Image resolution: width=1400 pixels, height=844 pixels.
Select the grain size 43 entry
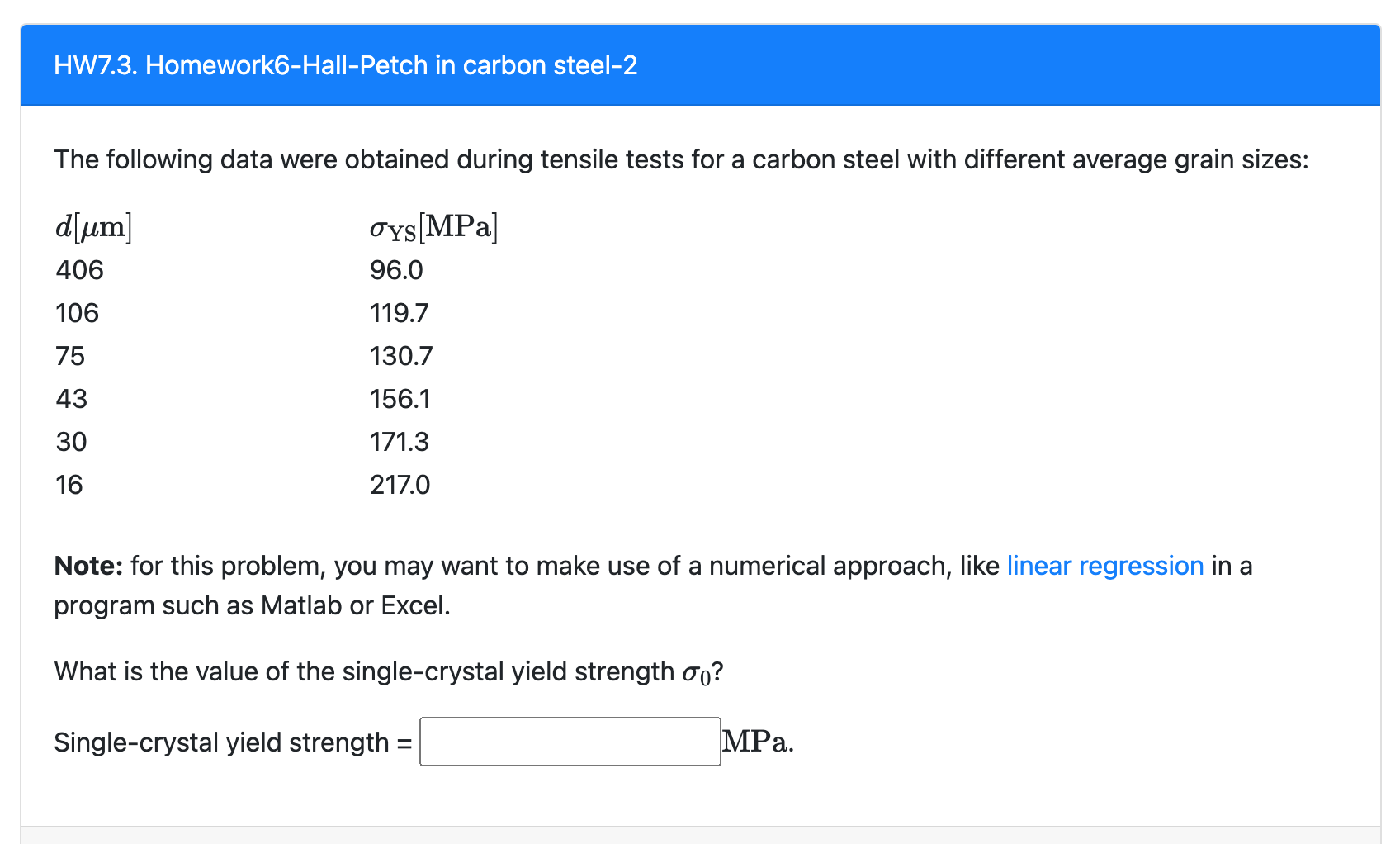(x=70, y=399)
